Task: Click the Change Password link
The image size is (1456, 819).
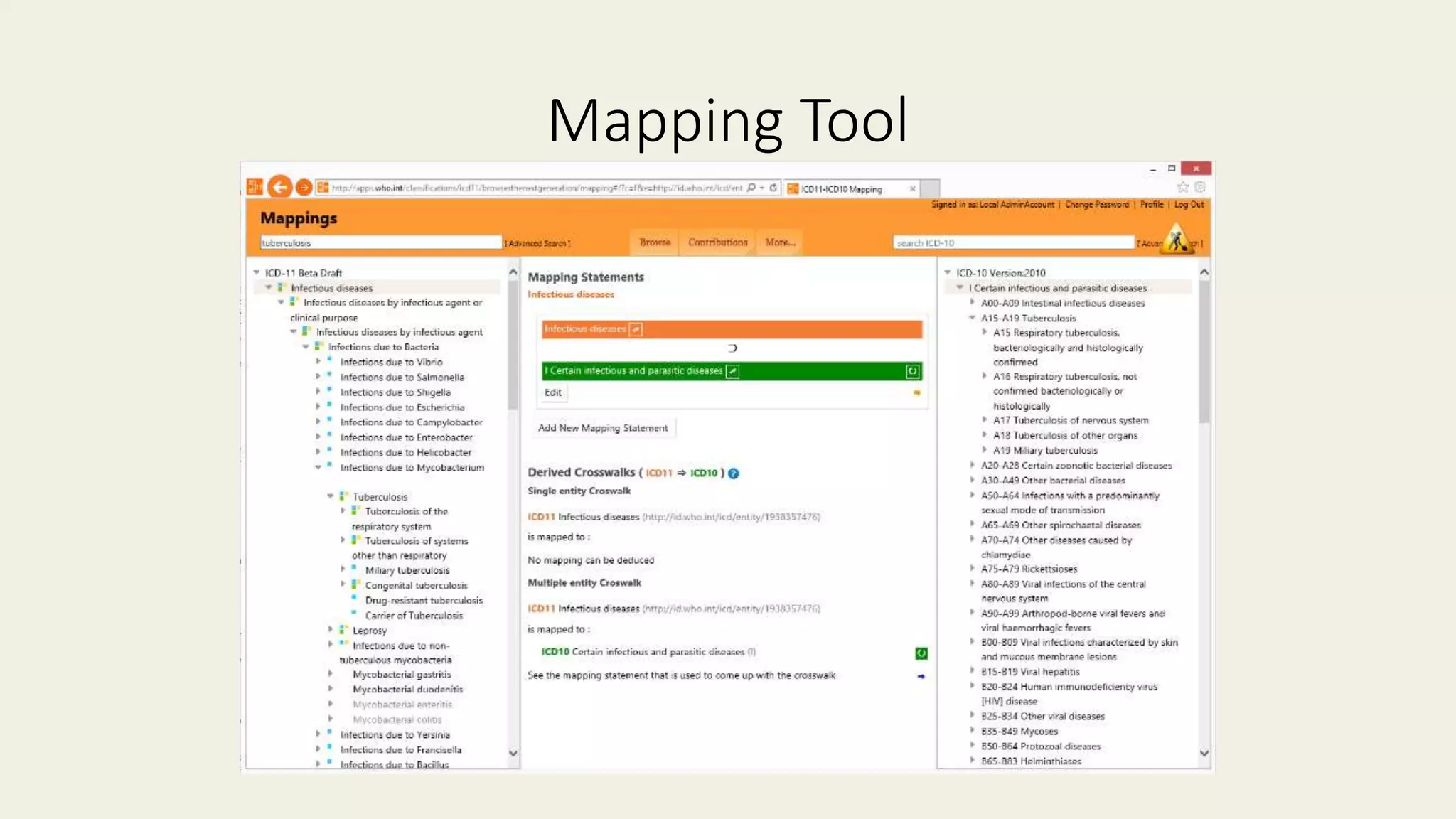Action: tap(1097, 205)
